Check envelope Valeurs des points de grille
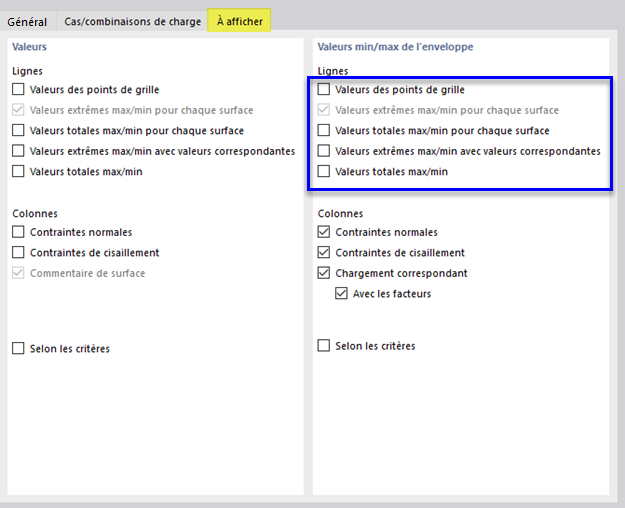The height and width of the screenshot is (508, 625). [x=324, y=89]
